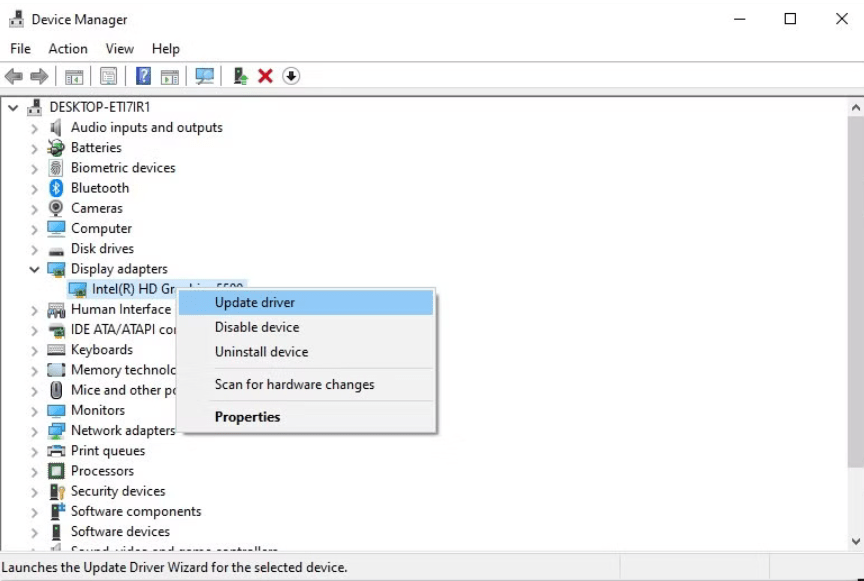Click the Help toolbar icon
The width and height of the screenshot is (864, 581).
click(x=144, y=75)
